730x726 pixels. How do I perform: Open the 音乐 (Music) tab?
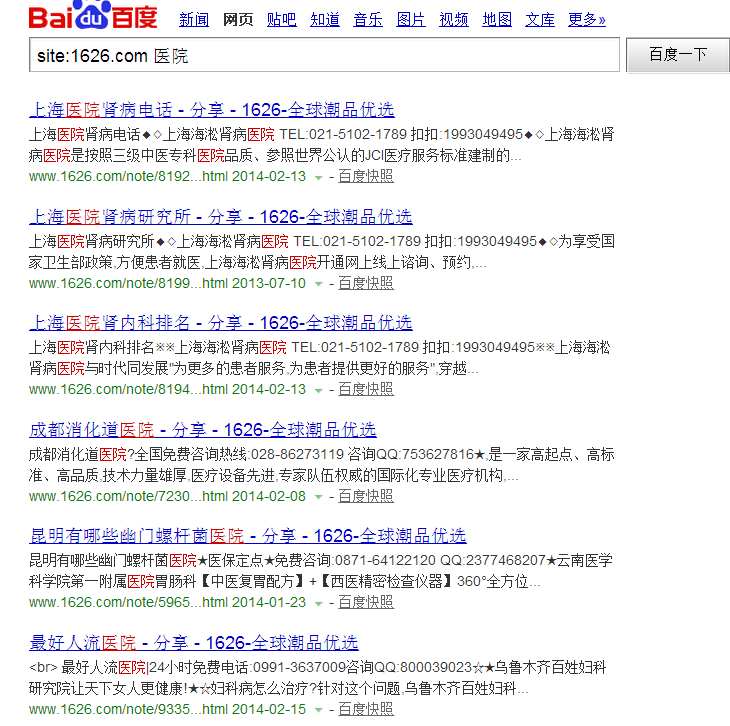tap(368, 20)
